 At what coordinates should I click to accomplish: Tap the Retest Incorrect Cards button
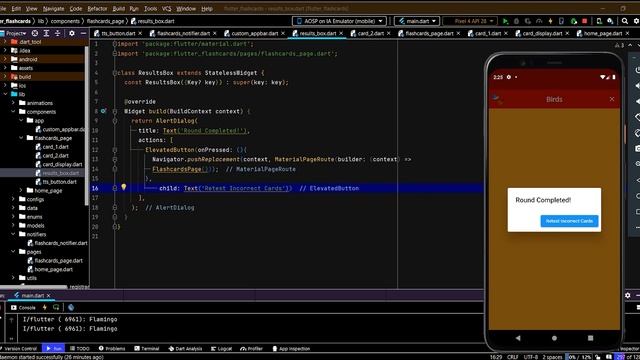click(569, 221)
